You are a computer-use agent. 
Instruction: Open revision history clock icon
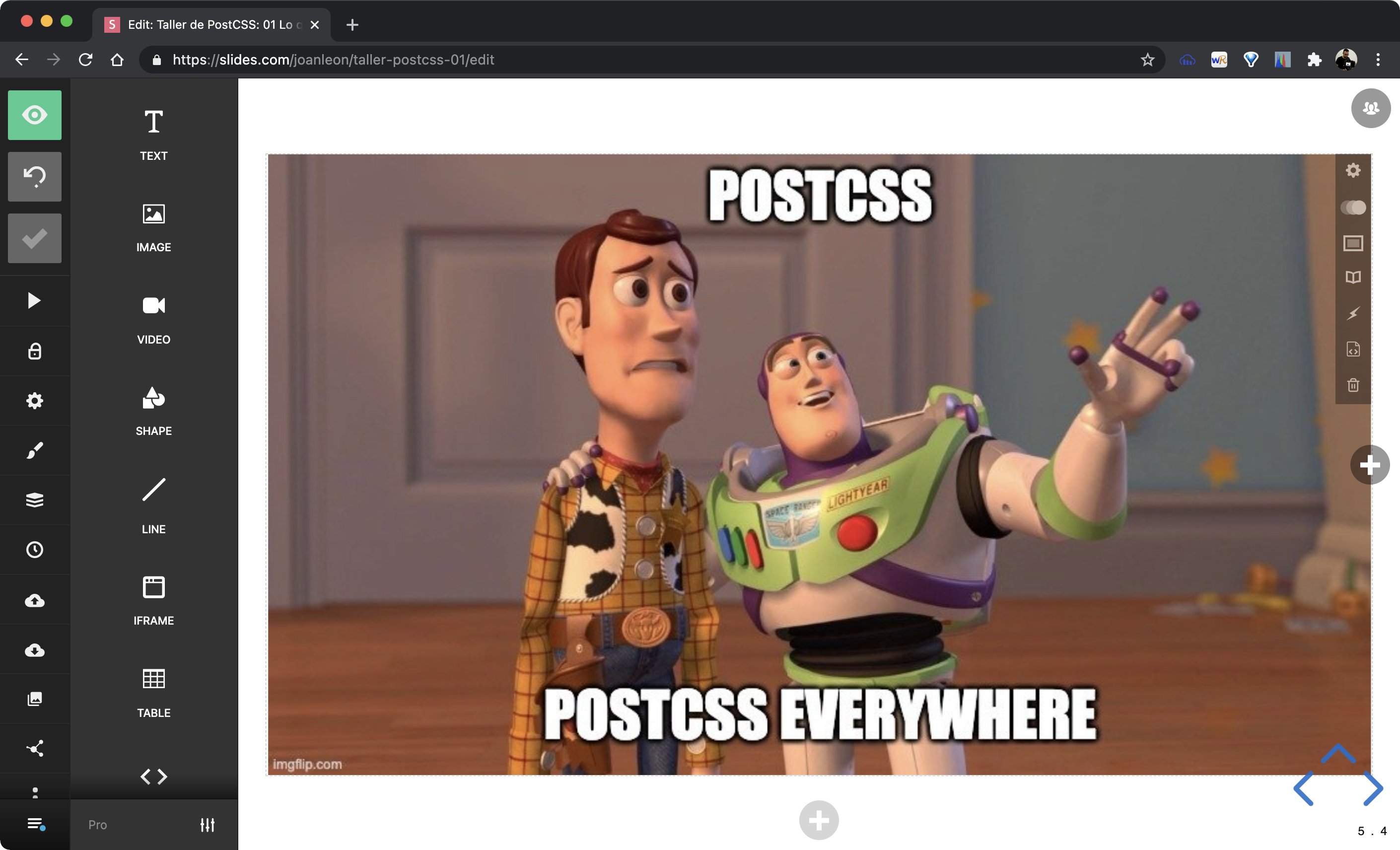pos(35,550)
